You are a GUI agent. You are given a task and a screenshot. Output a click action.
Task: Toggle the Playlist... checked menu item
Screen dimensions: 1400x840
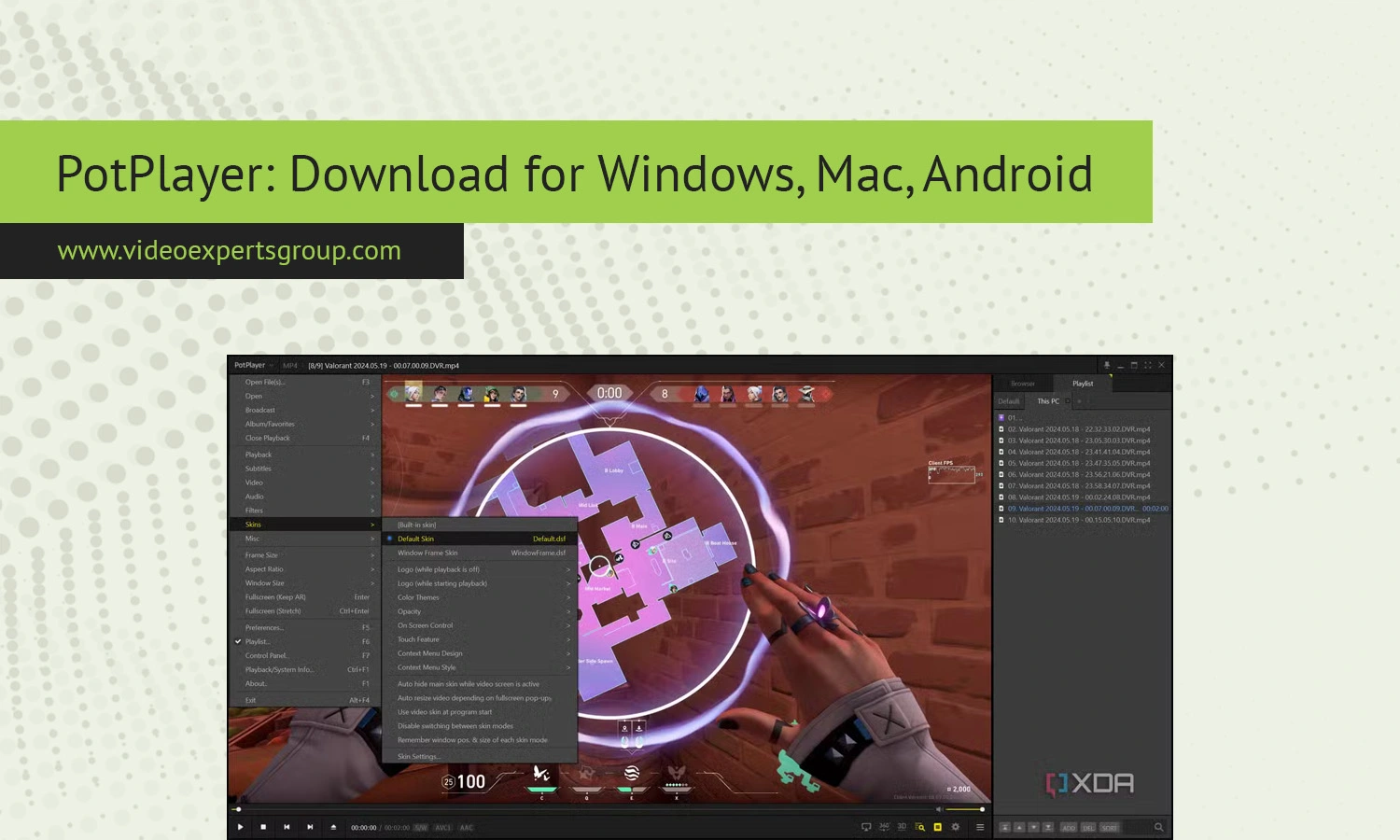point(306,641)
